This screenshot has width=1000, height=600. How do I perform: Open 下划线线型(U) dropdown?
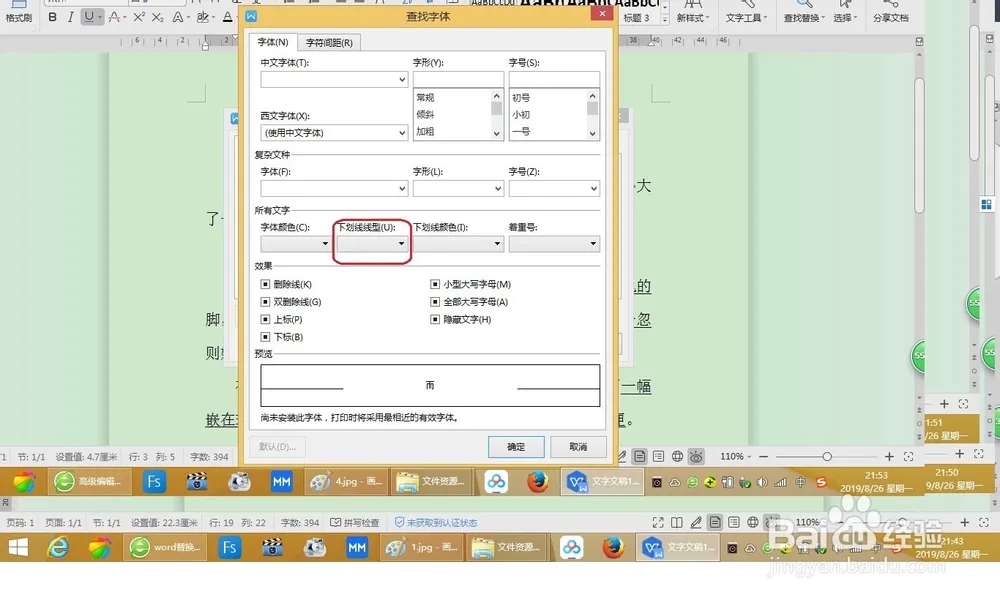[372, 244]
